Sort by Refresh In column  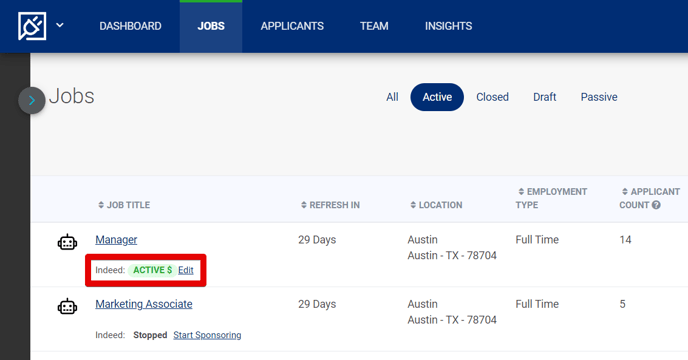(330, 205)
